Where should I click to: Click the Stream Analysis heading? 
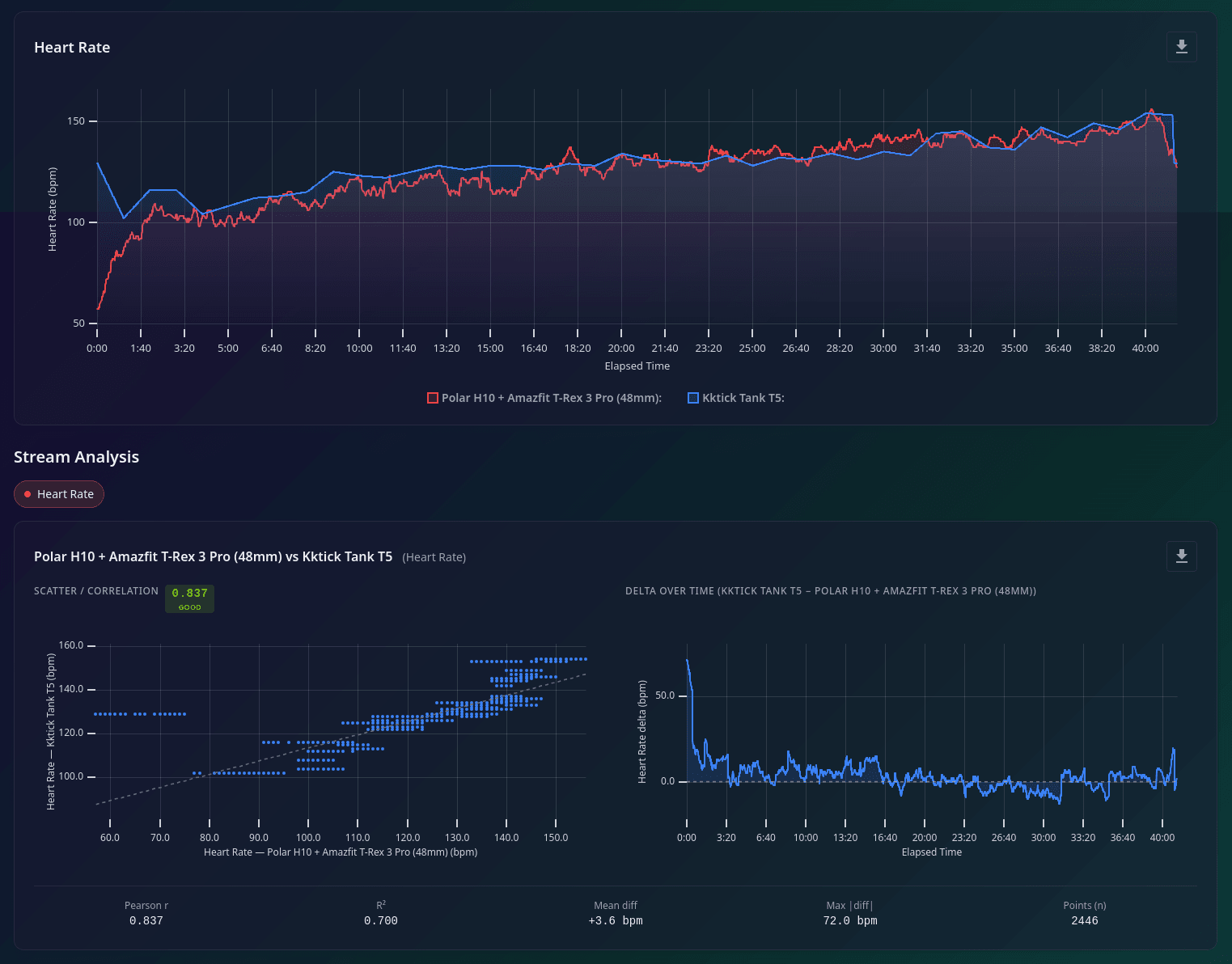click(x=76, y=457)
